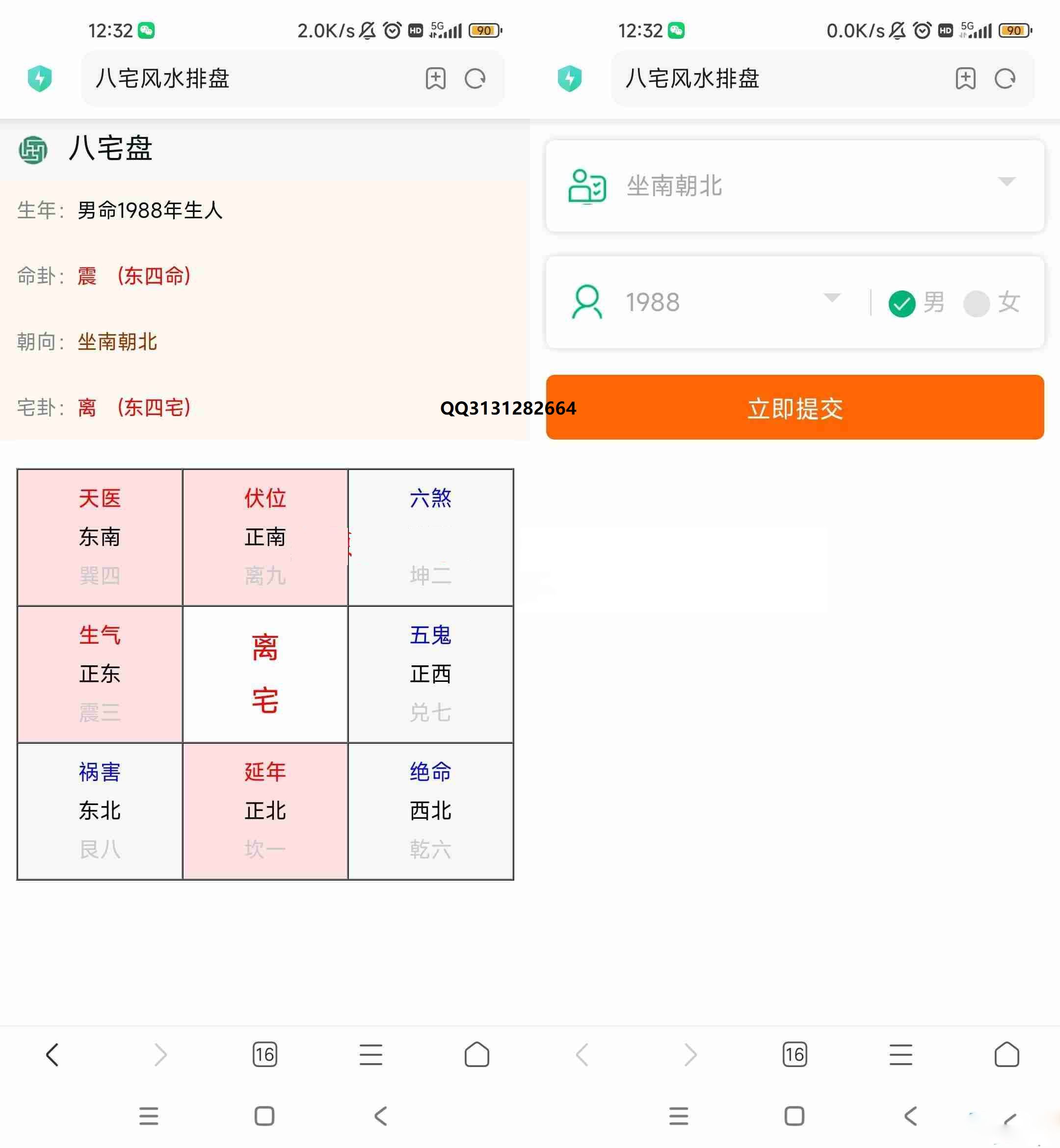Select the 女 gender radio option
Screen dimensions: 1060x1148
992,303
